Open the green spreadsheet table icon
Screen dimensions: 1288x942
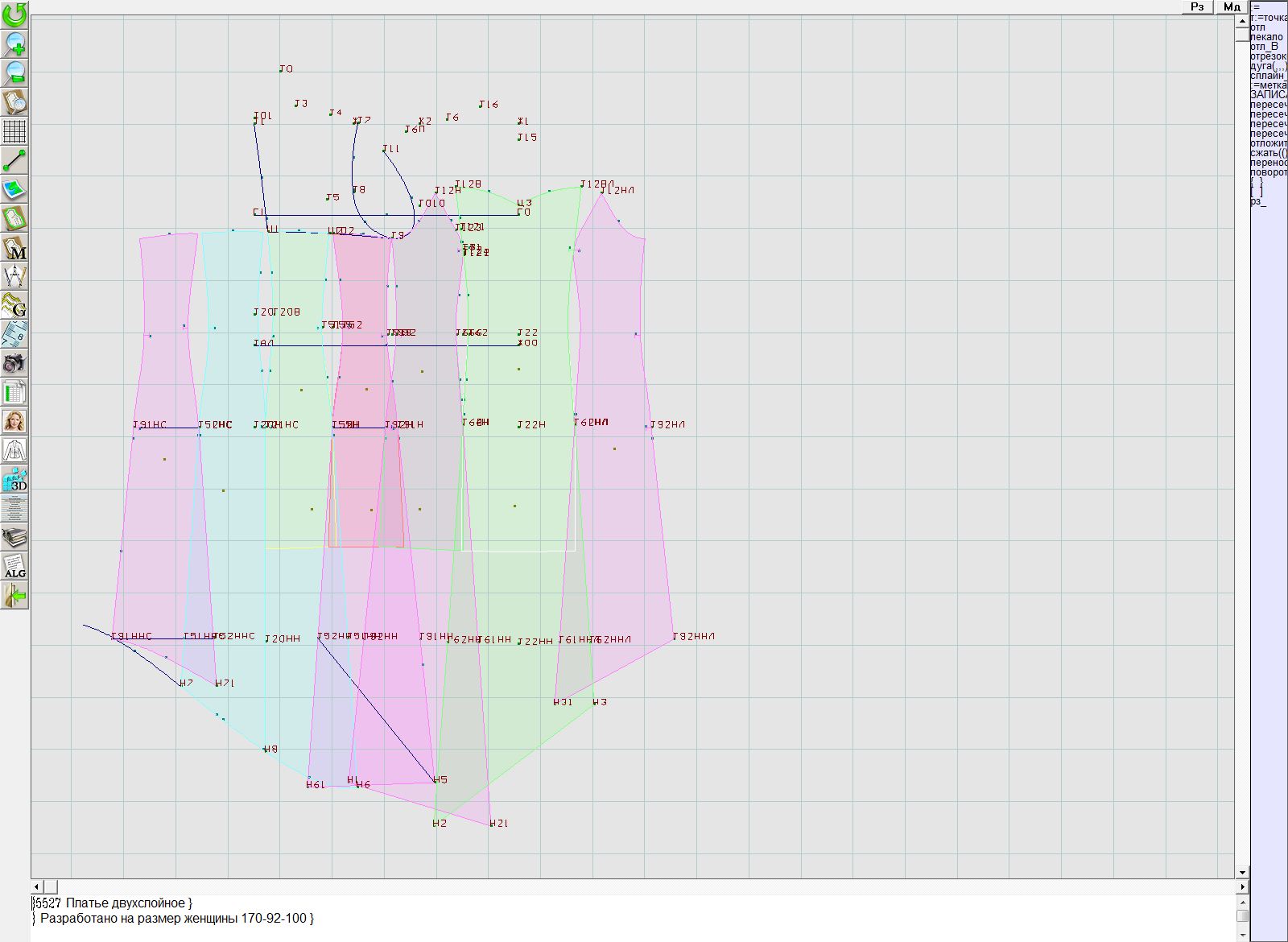tap(14, 393)
